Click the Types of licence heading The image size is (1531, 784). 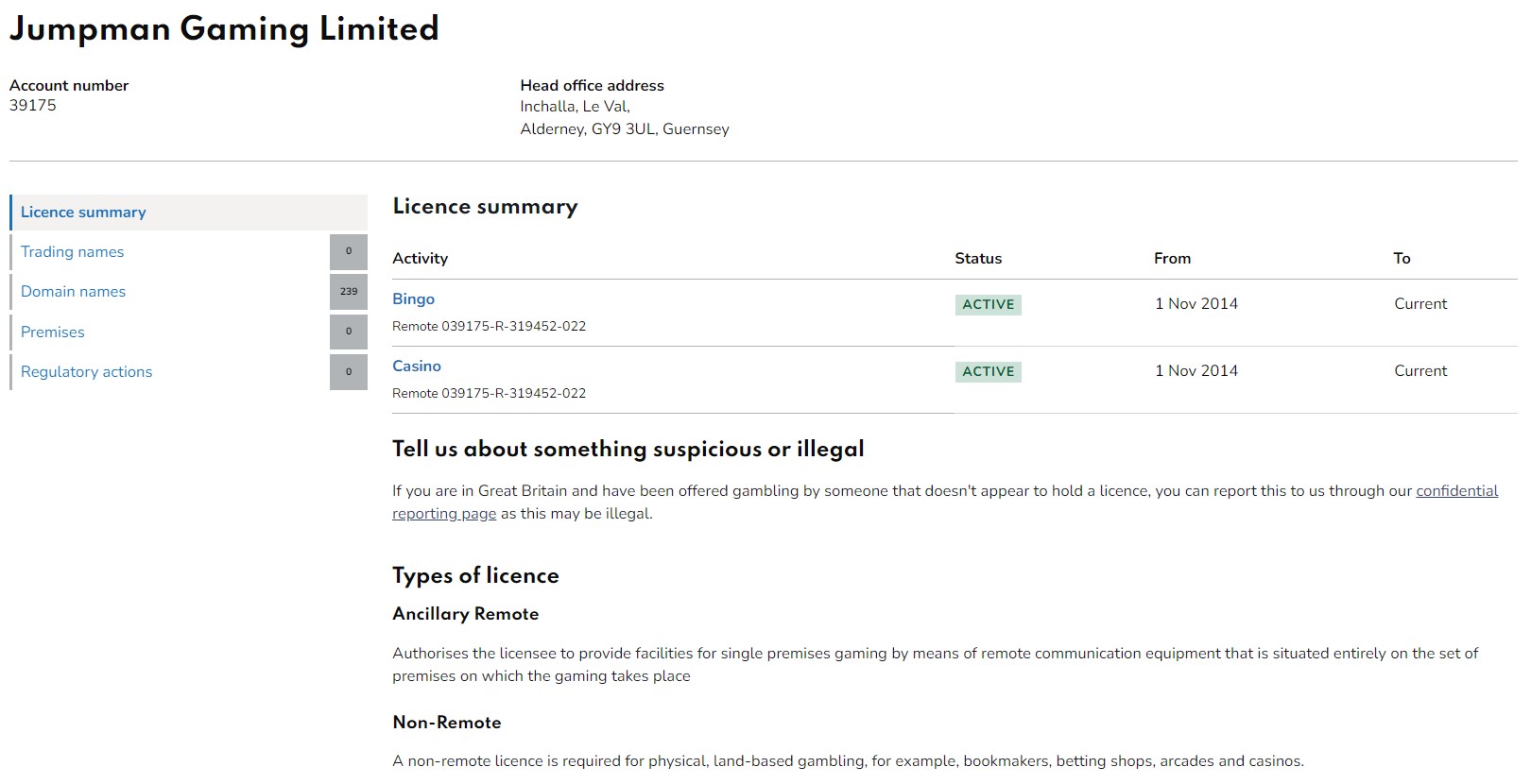[475, 575]
